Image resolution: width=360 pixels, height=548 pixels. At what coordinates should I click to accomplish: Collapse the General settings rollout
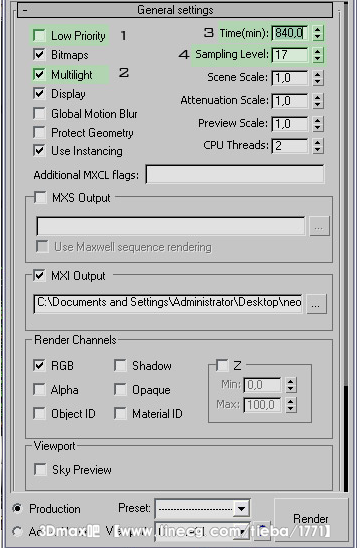(x=175, y=10)
